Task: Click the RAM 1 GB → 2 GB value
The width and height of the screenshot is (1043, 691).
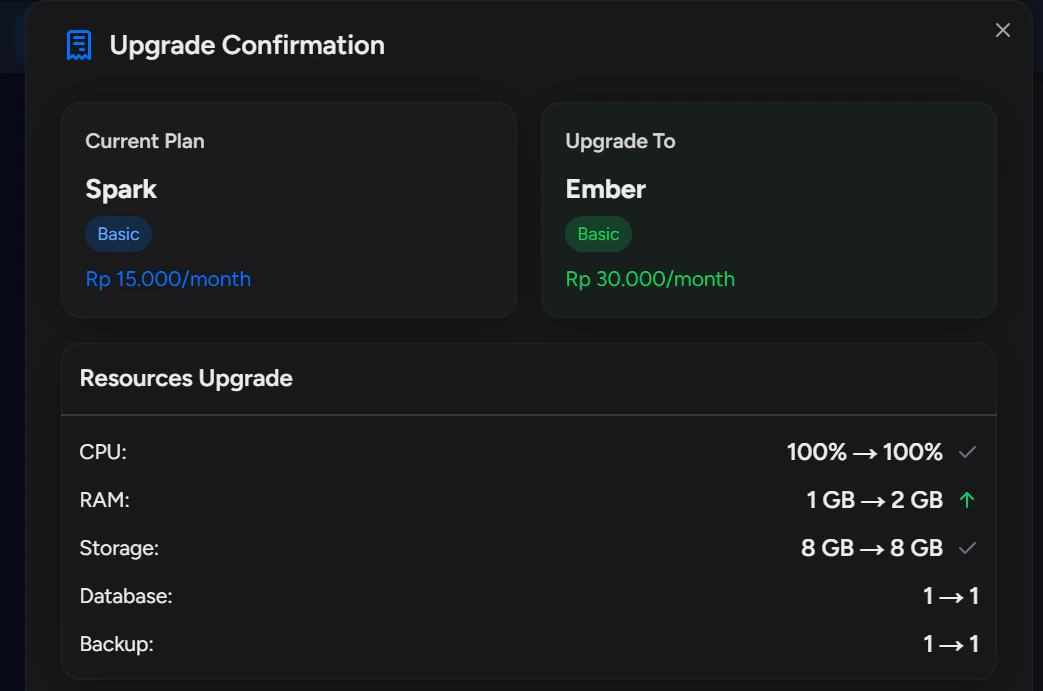Action: [874, 499]
